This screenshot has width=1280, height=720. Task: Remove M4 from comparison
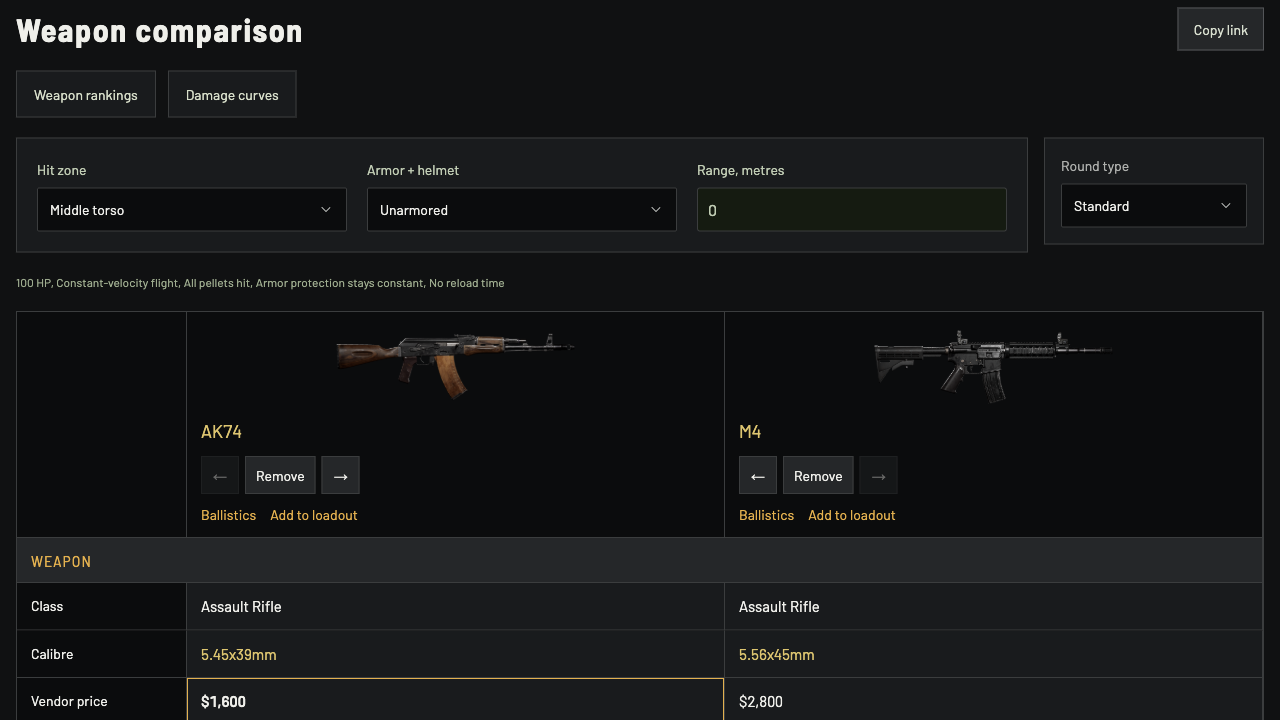[818, 476]
